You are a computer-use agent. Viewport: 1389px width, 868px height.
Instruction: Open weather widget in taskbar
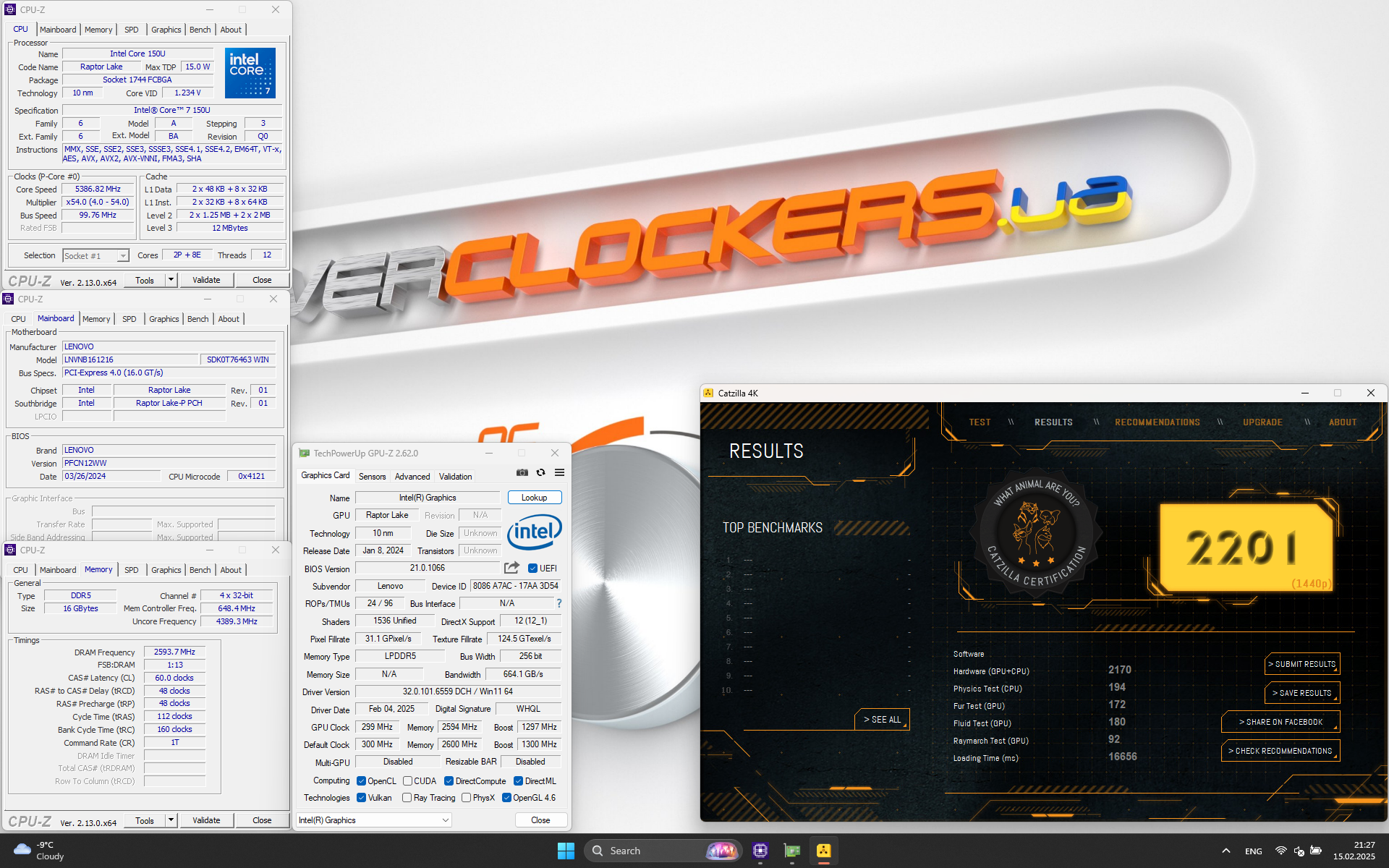coord(40,851)
